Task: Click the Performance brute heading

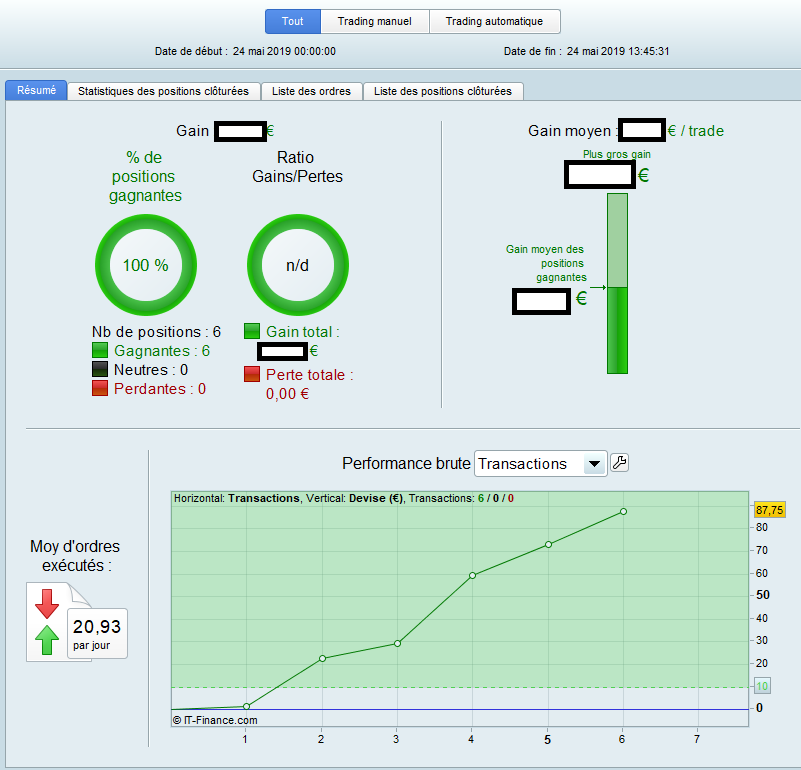Action: [406, 463]
